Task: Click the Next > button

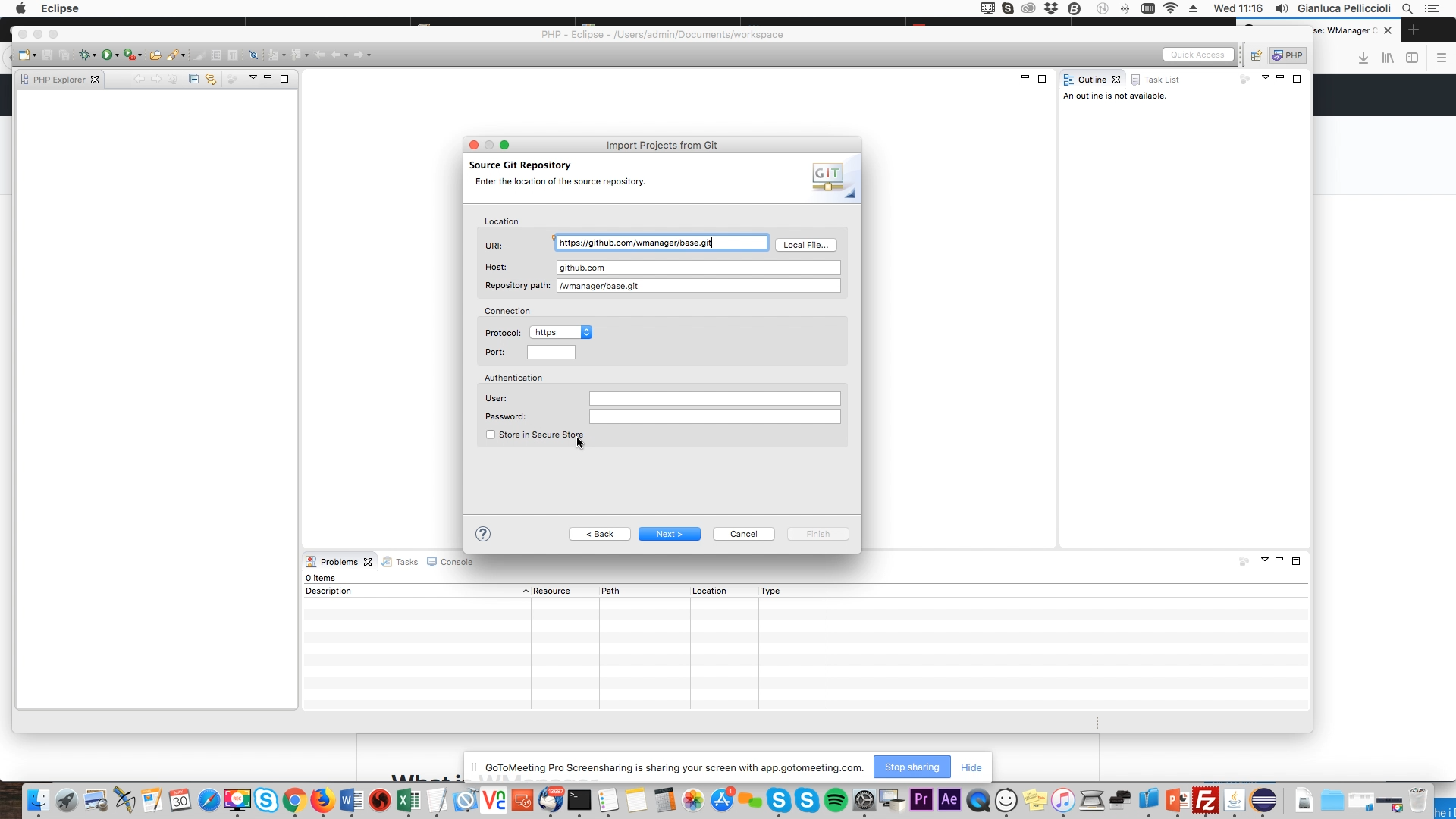Action: pos(669,534)
